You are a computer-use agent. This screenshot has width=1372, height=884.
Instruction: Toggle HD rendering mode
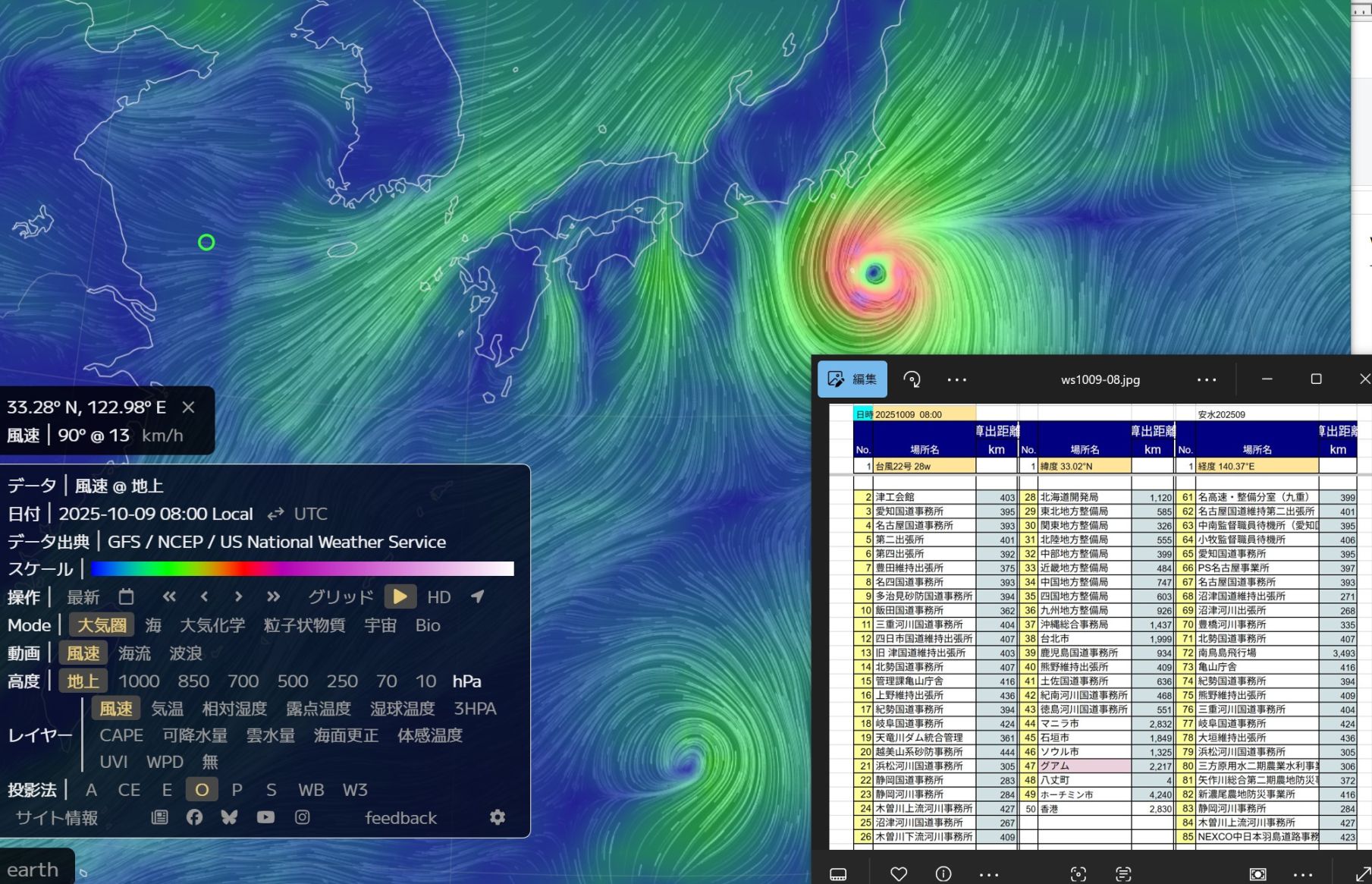438,597
